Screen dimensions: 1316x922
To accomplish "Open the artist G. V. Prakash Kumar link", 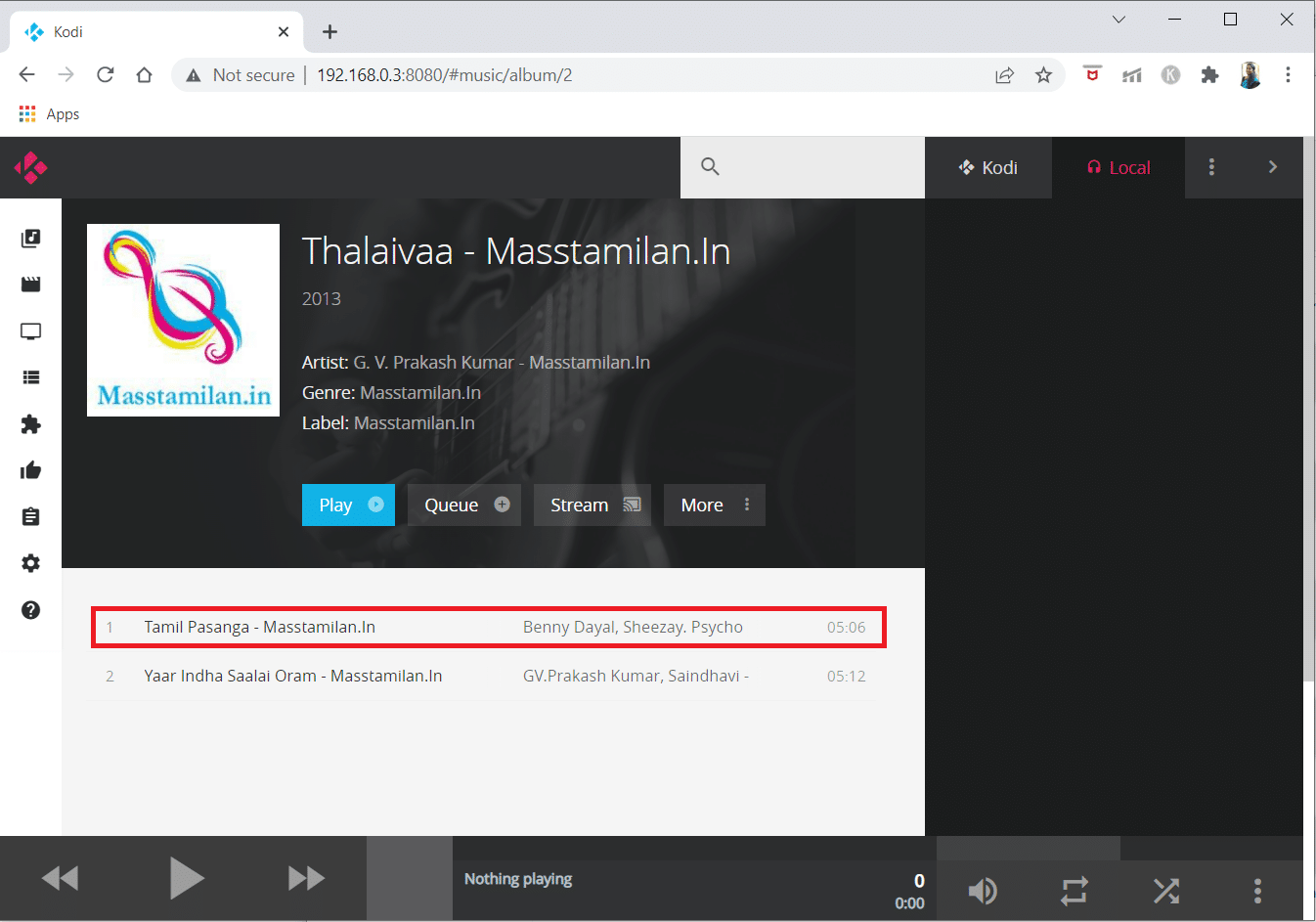I will (x=502, y=362).
